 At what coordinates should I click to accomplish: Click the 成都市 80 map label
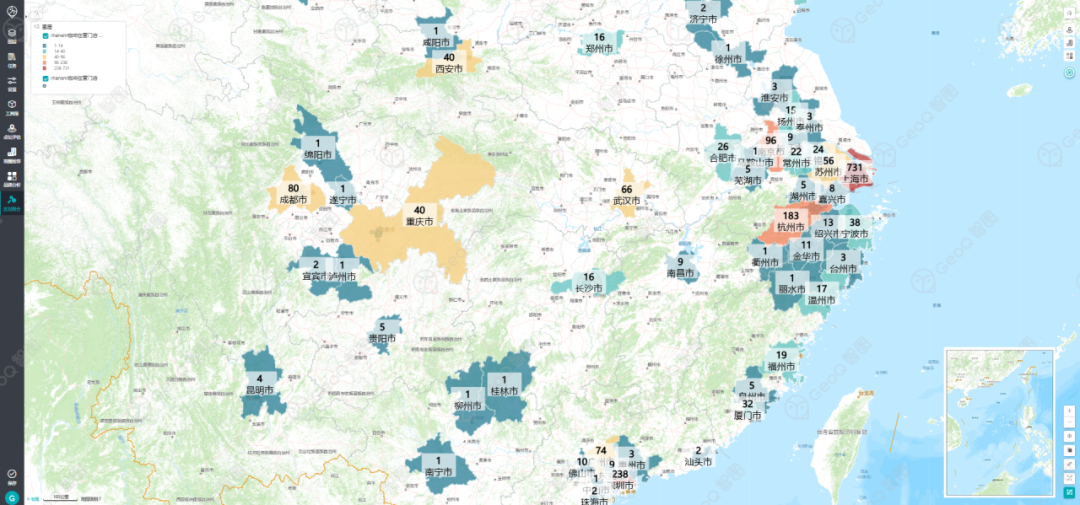pyautogui.click(x=293, y=193)
